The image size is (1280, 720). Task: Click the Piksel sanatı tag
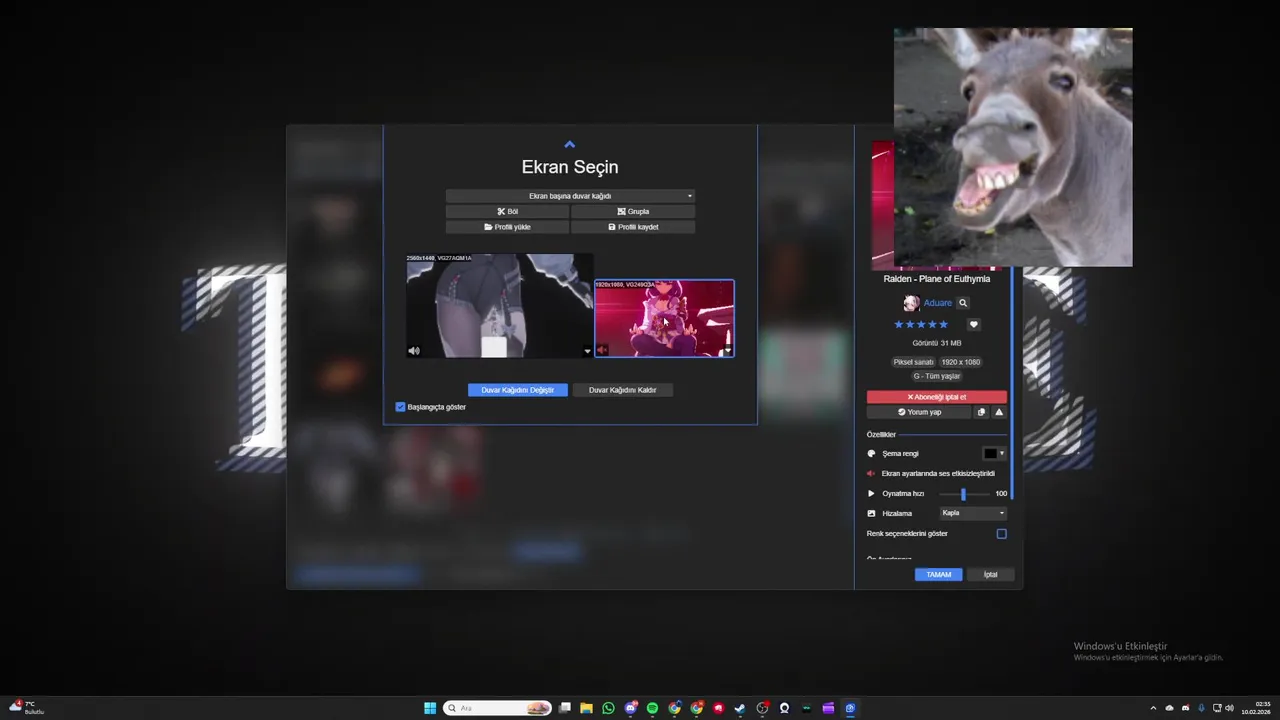(913, 362)
